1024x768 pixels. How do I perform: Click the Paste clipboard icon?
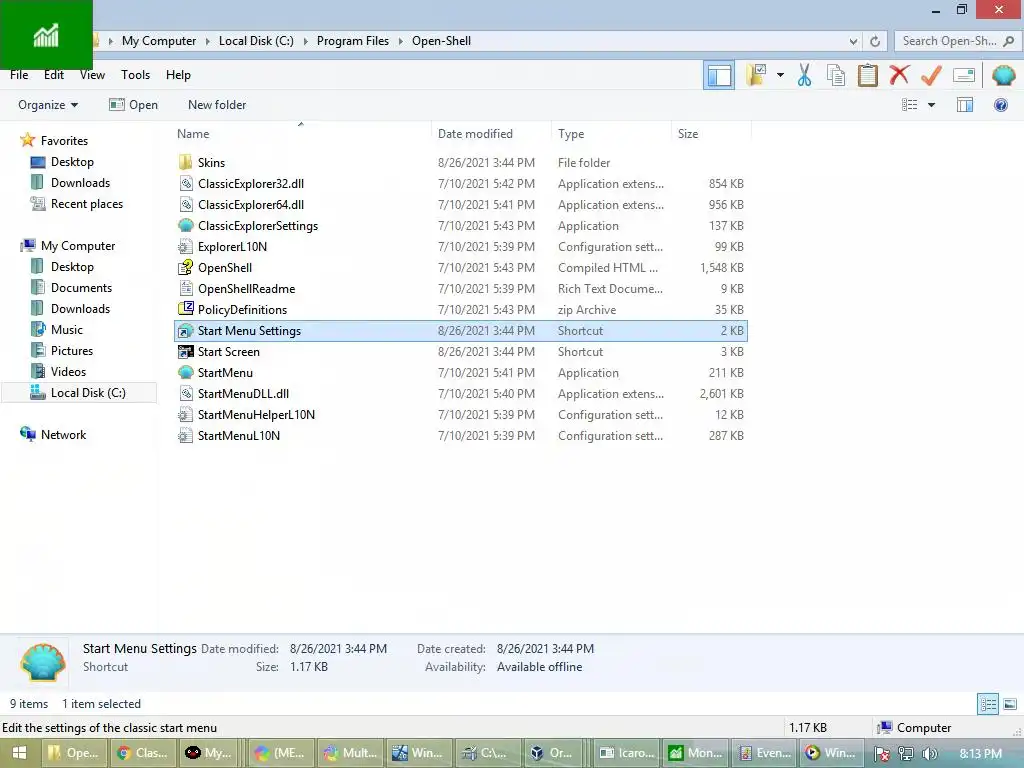point(867,75)
